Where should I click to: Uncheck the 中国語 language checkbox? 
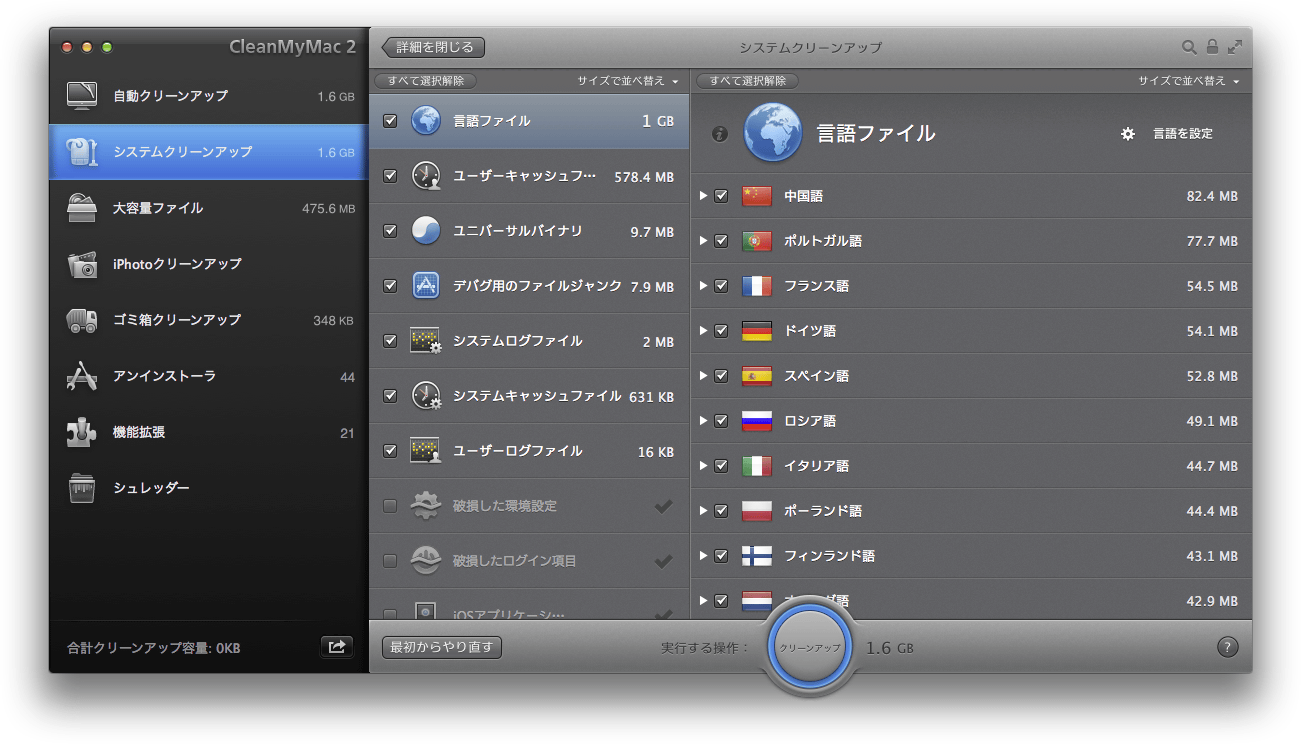point(721,196)
